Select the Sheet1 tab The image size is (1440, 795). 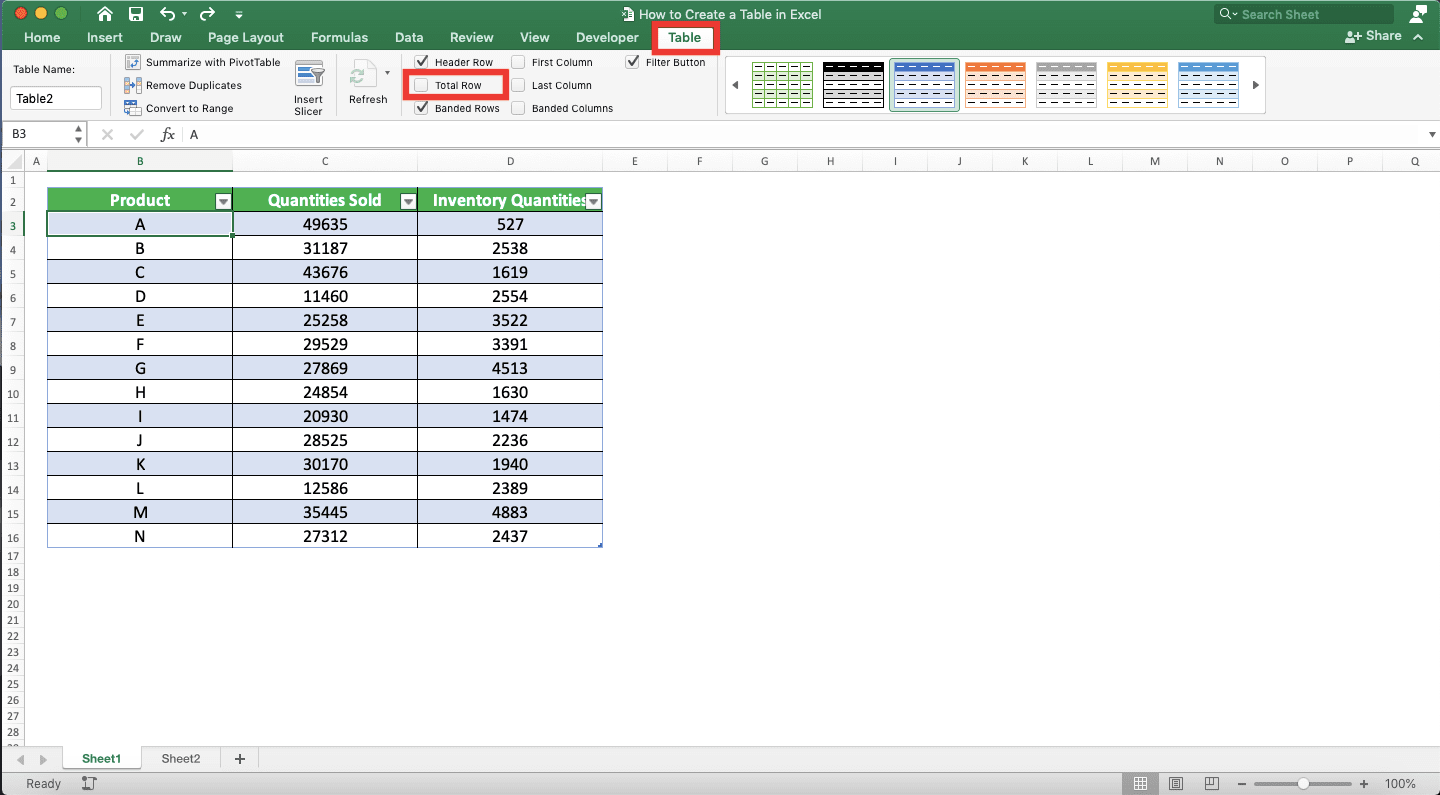[x=101, y=759]
